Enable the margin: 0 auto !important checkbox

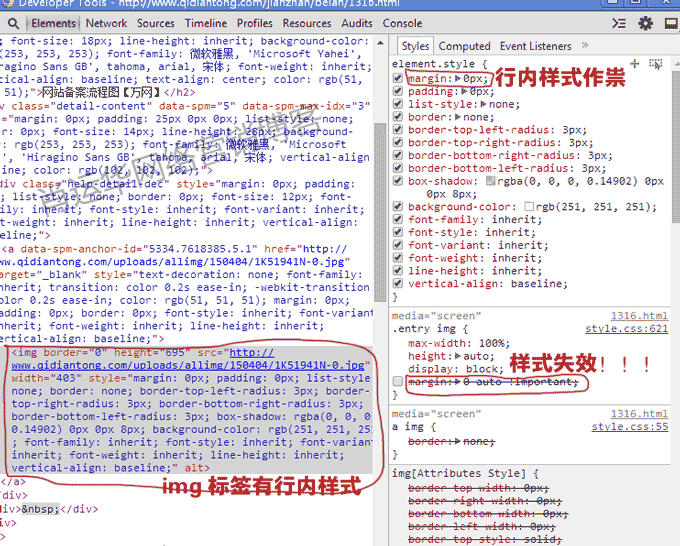398,381
